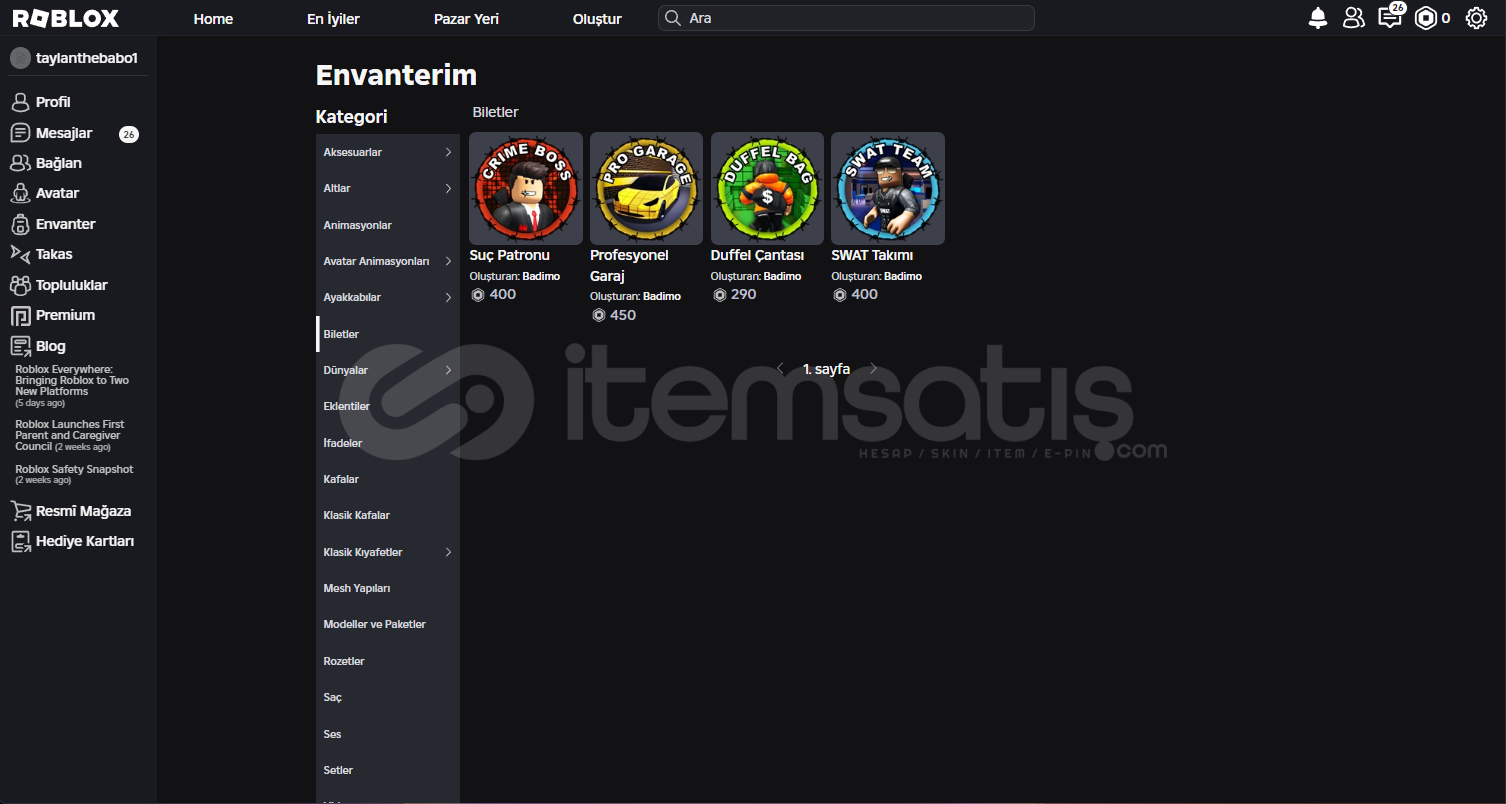Image resolution: width=1506 pixels, height=804 pixels.
Task: Click the Robux balance icon
Action: (1425, 18)
